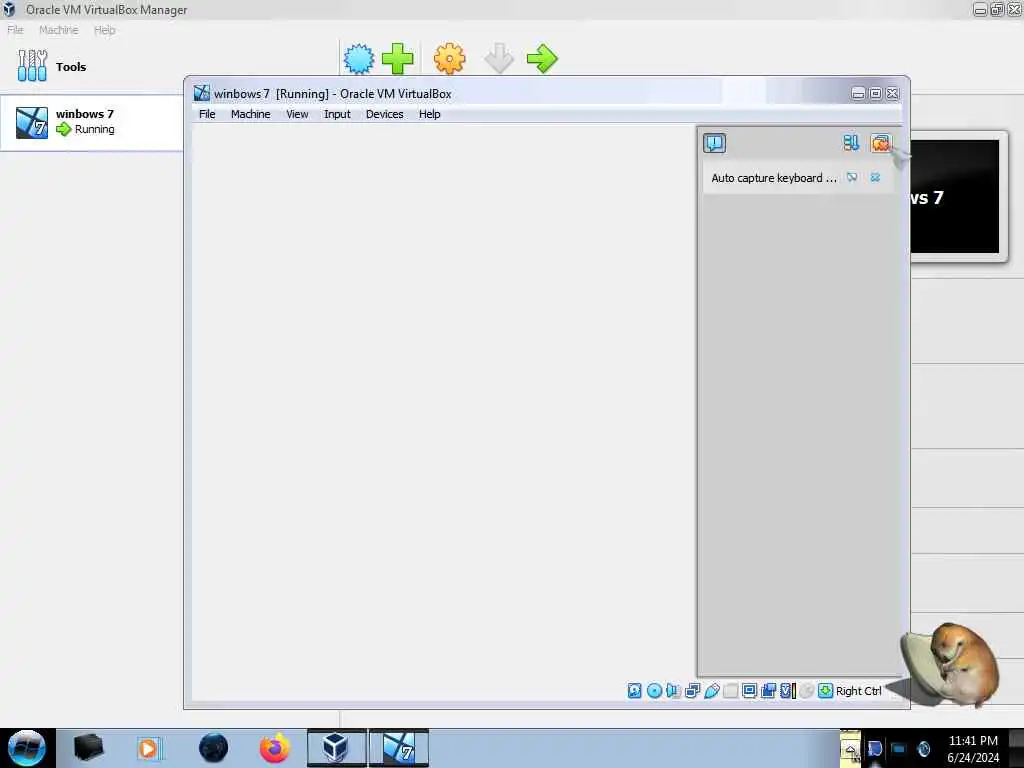
Task: Click the hard disk status bar icon
Action: 634,691
